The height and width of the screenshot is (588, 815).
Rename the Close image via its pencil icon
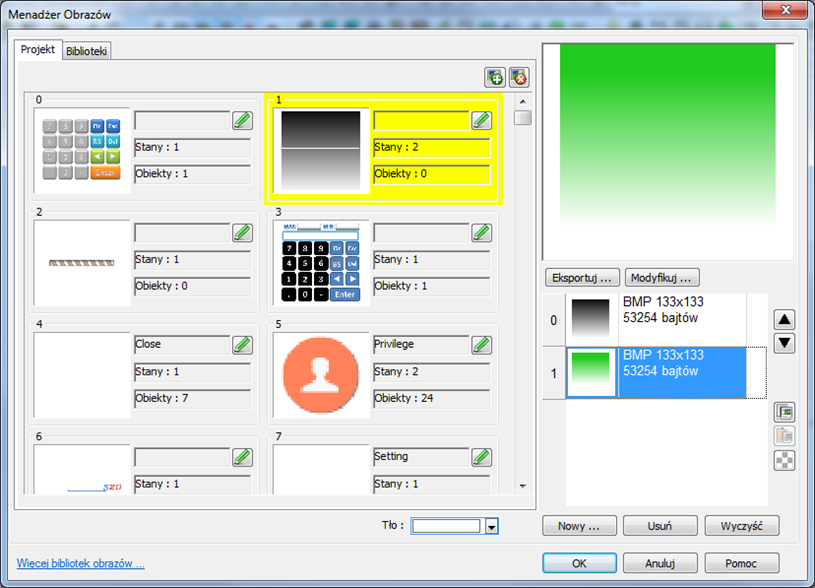pos(242,344)
